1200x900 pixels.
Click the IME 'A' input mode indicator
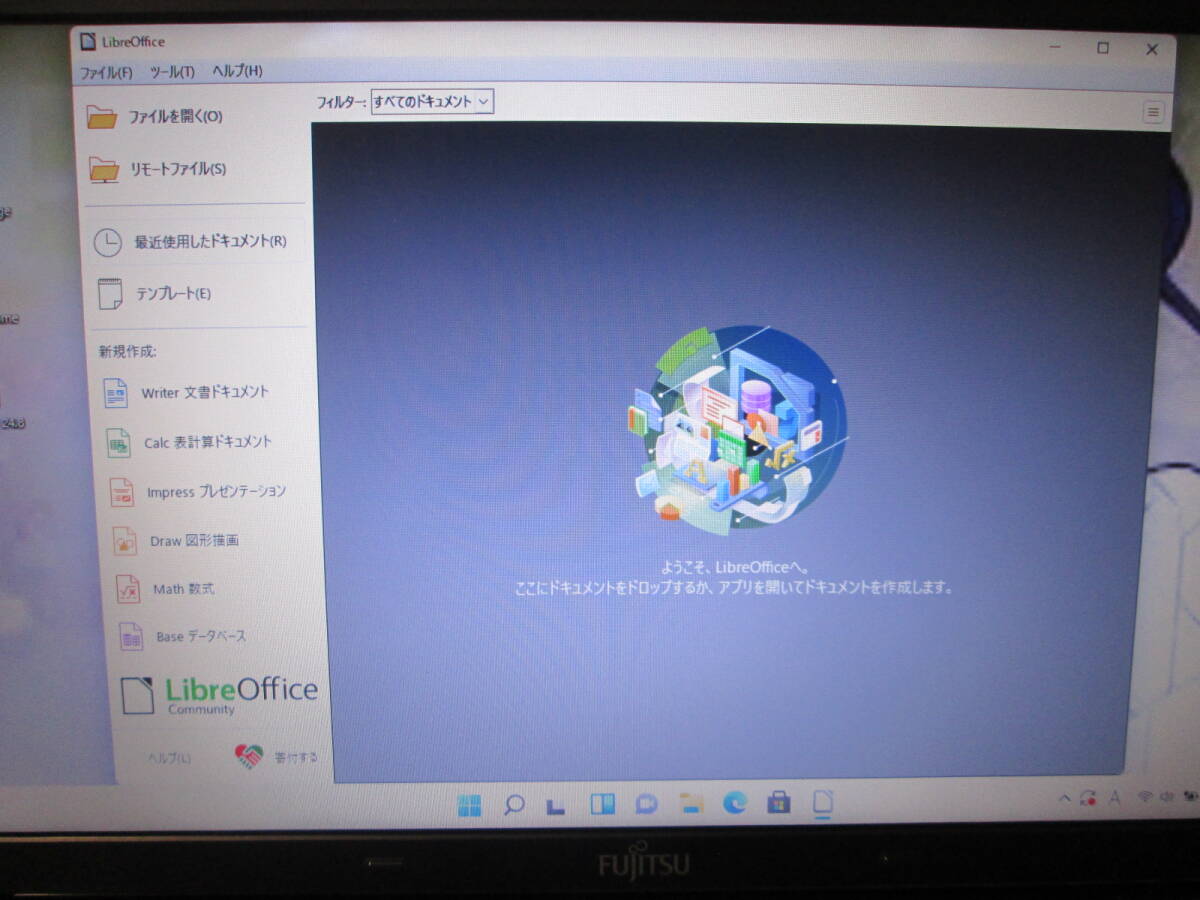1115,797
